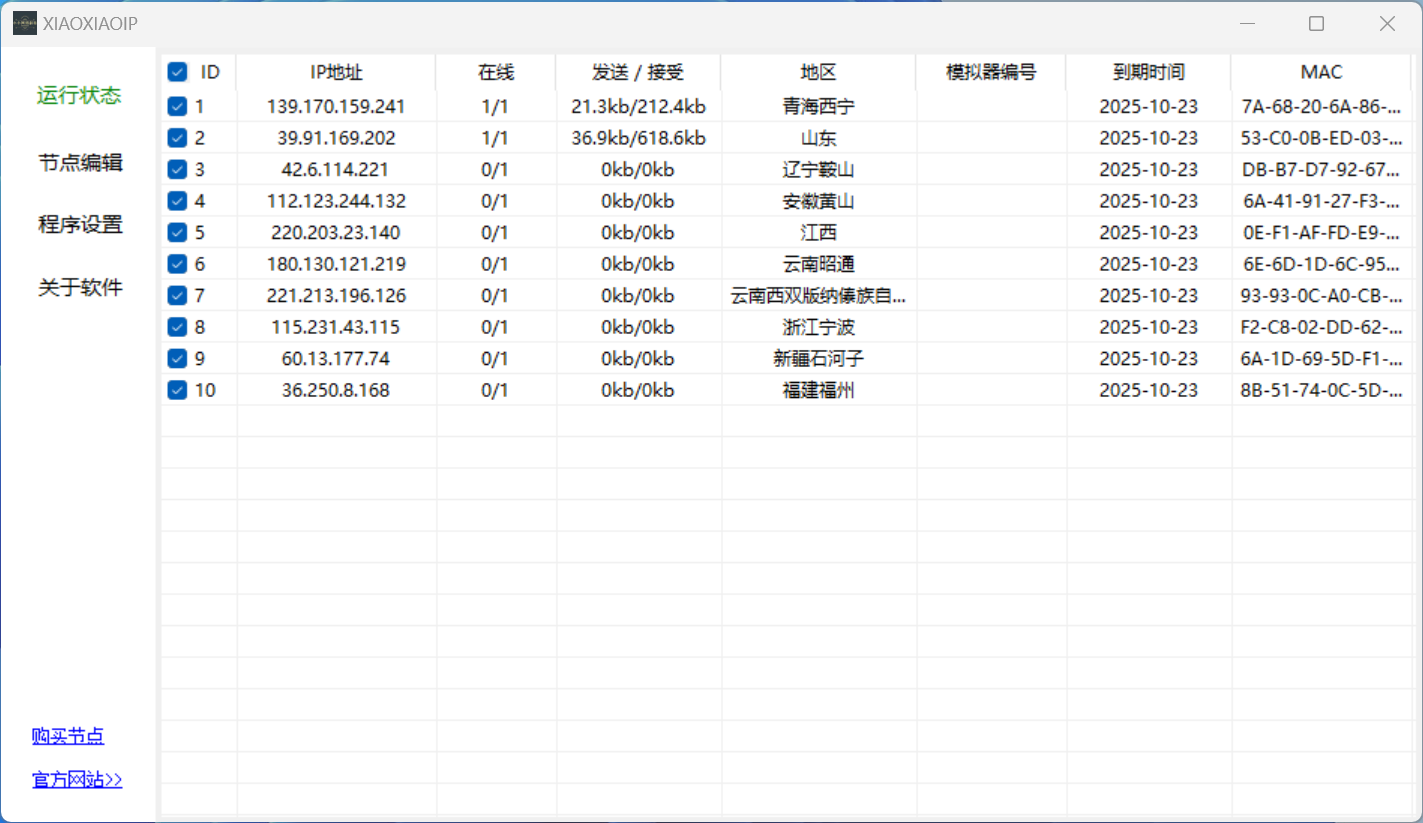Toggle checkbox for node ID 10
The height and width of the screenshot is (823, 1423).
177,390
